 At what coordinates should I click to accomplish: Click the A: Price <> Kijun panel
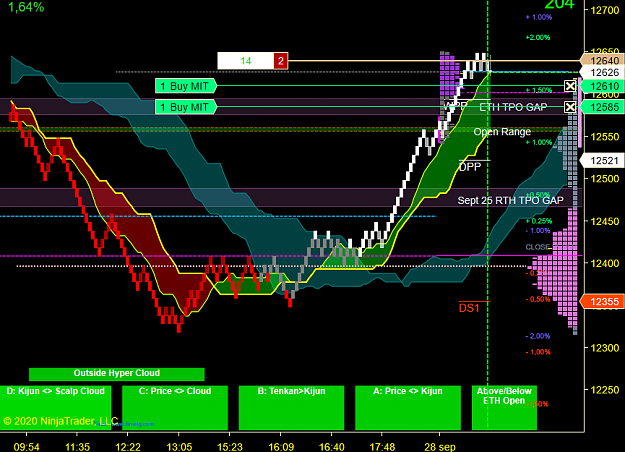(408, 407)
